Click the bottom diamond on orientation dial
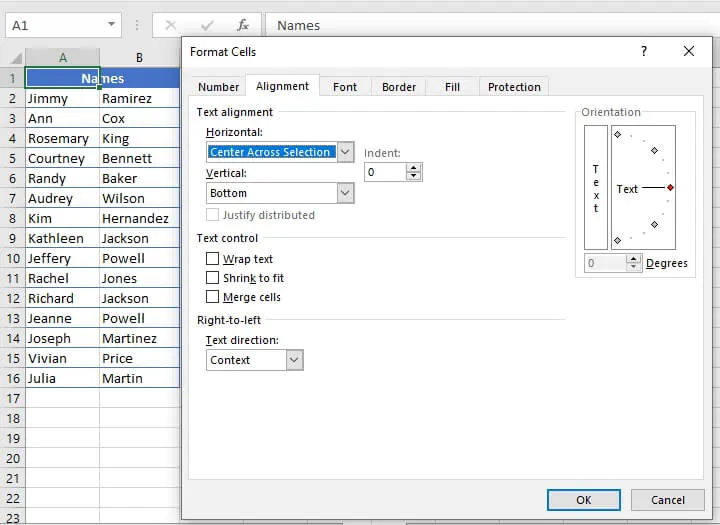The image size is (720, 525). pyautogui.click(x=618, y=240)
